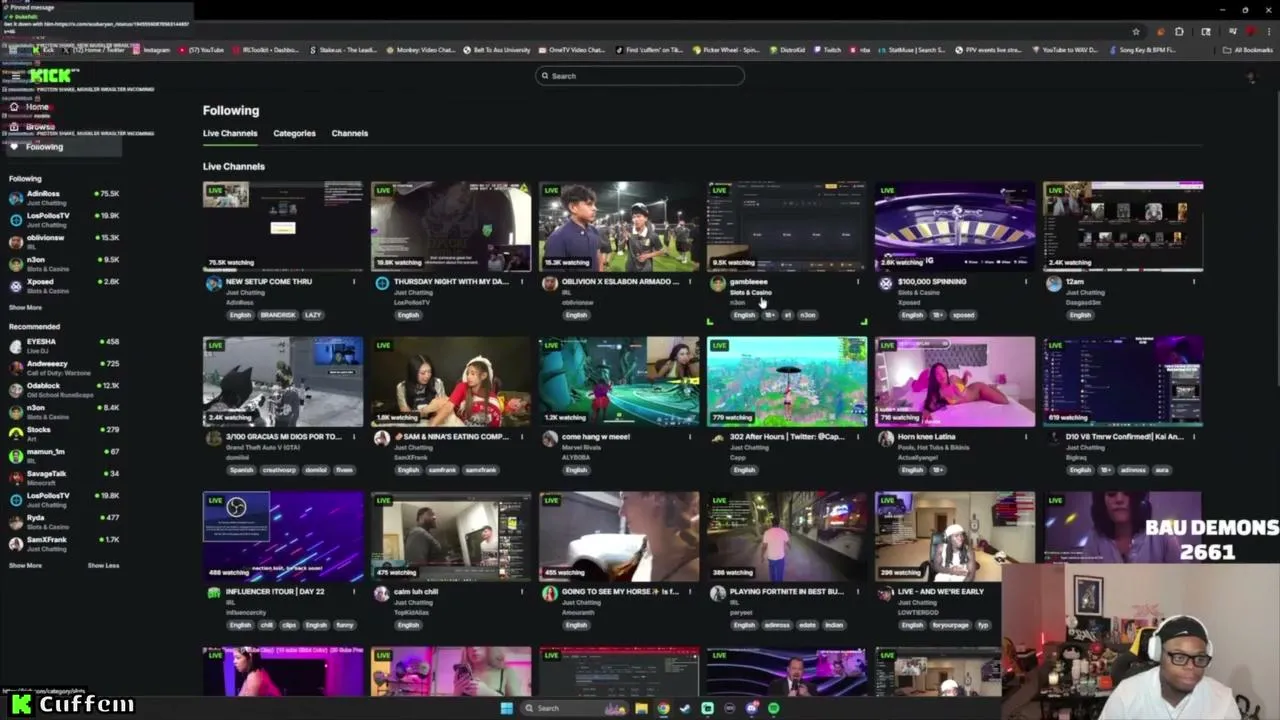1280x720 pixels.
Task: Open AdinRoss avatar in the sidebar
Action: (x=16, y=197)
